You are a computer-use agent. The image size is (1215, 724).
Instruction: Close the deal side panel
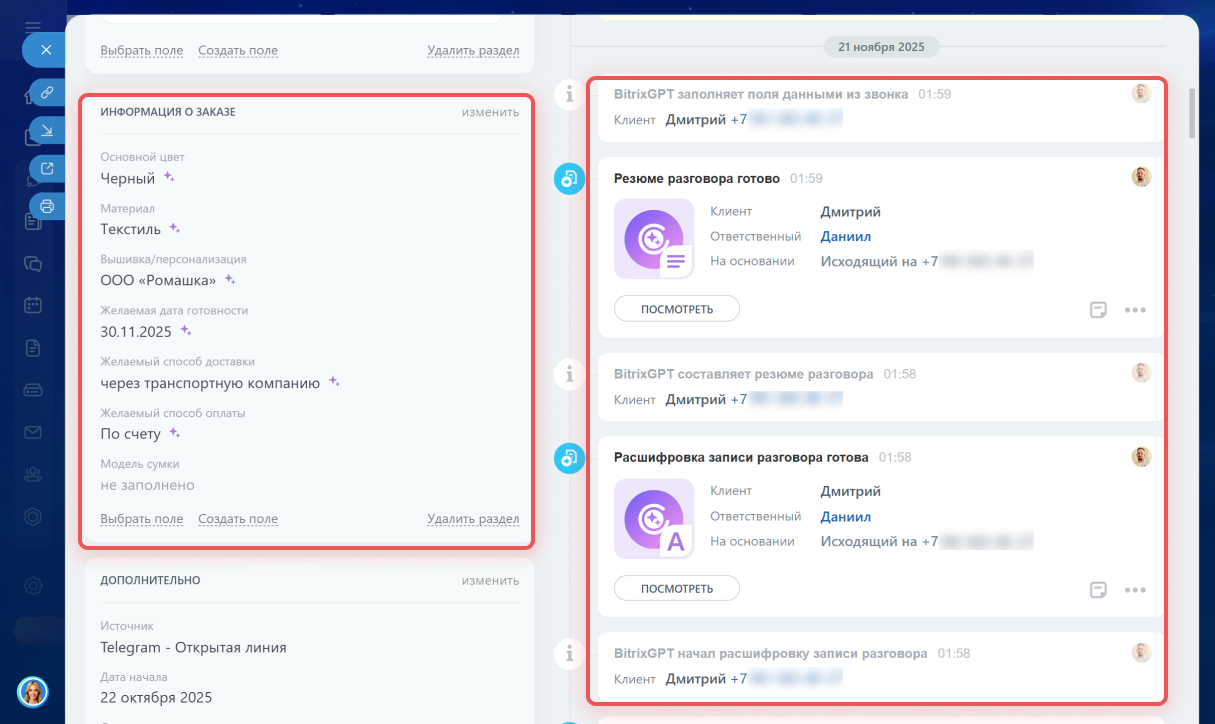45,49
